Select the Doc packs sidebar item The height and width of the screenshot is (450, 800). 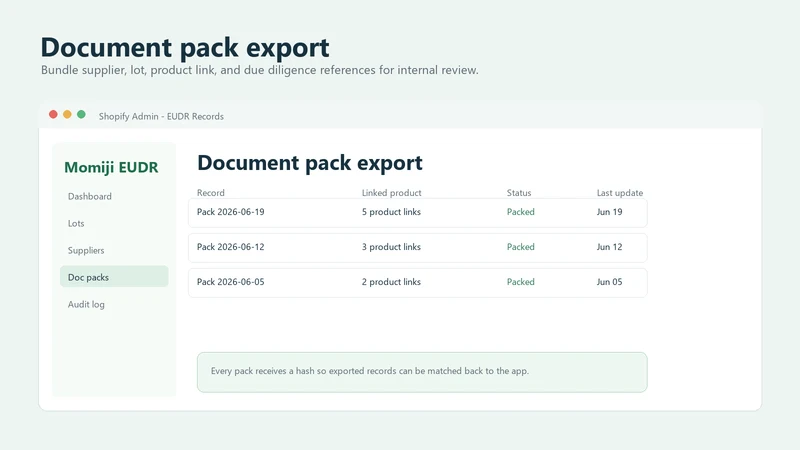[114, 277]
